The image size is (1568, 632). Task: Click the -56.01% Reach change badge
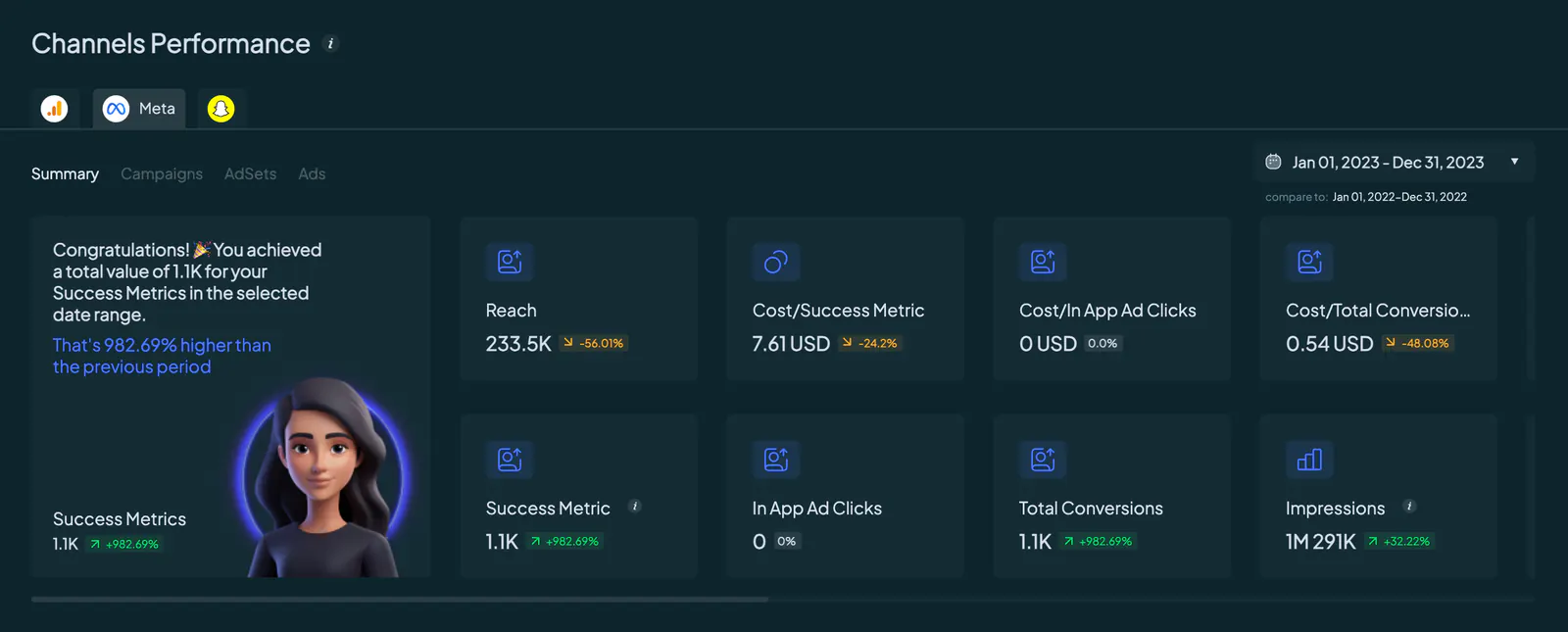coord(594,344)
